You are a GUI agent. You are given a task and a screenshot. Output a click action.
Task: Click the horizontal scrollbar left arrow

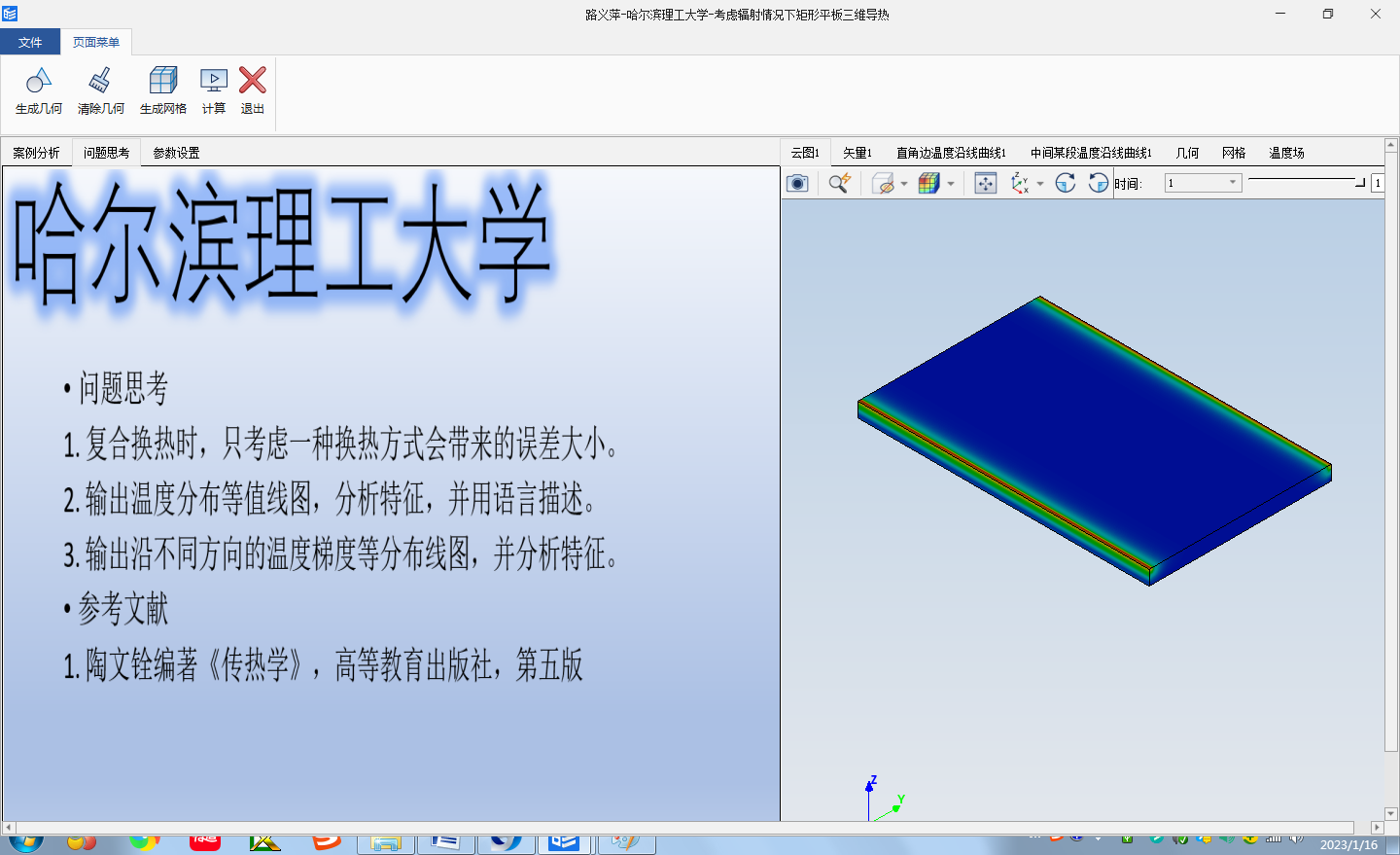[9, 828]
